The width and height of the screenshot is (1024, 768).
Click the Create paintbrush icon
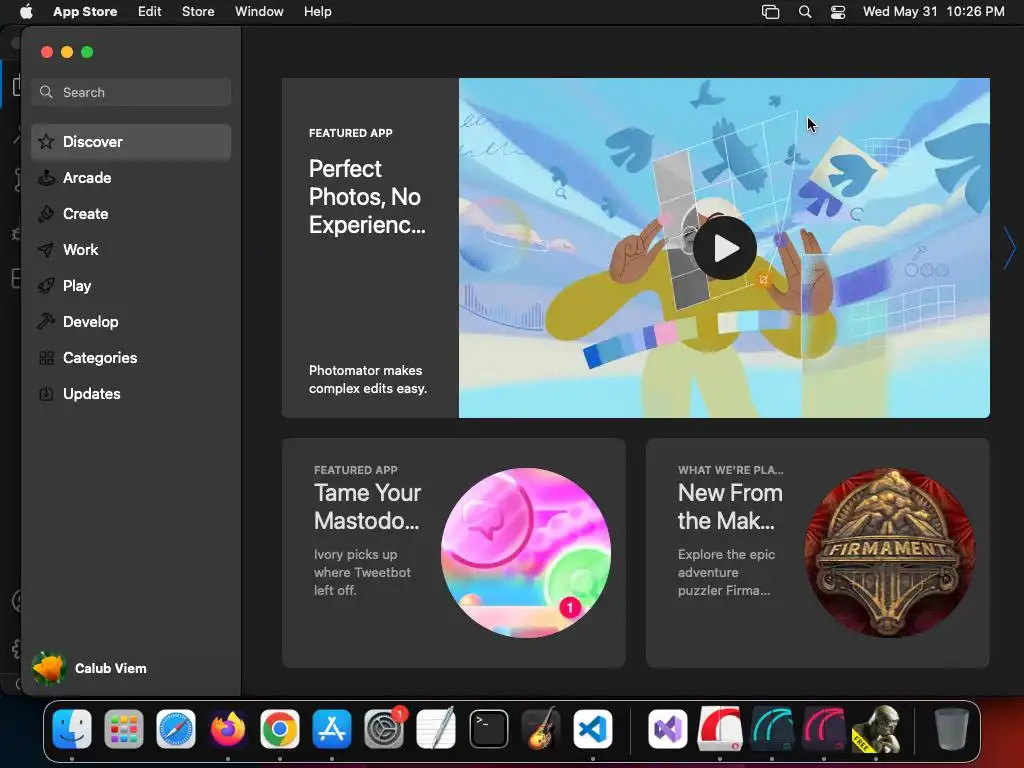pyautogui.click(x=46, y=214)
